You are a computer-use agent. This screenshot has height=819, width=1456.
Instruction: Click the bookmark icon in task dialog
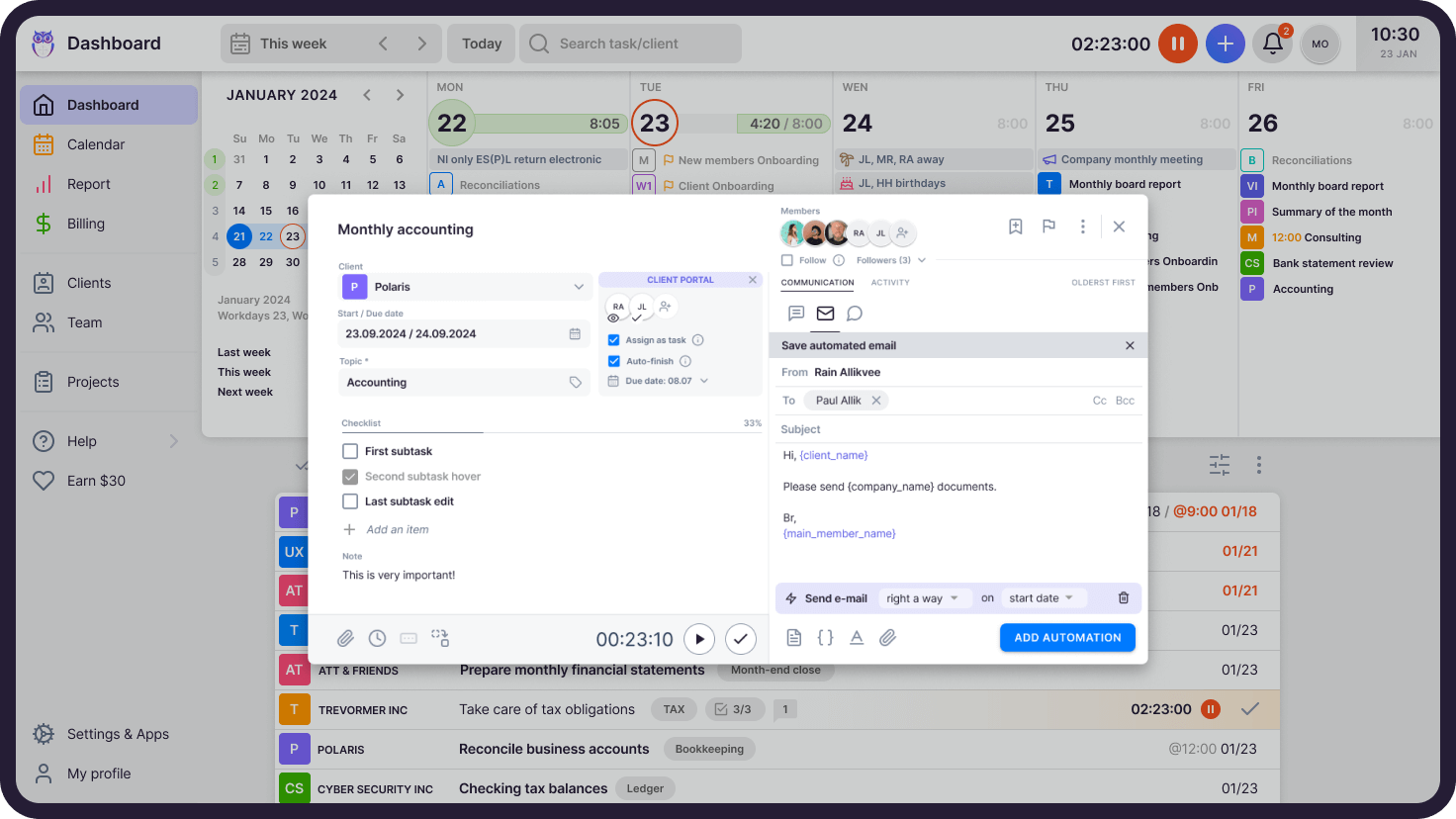[x=1015, y=227]
